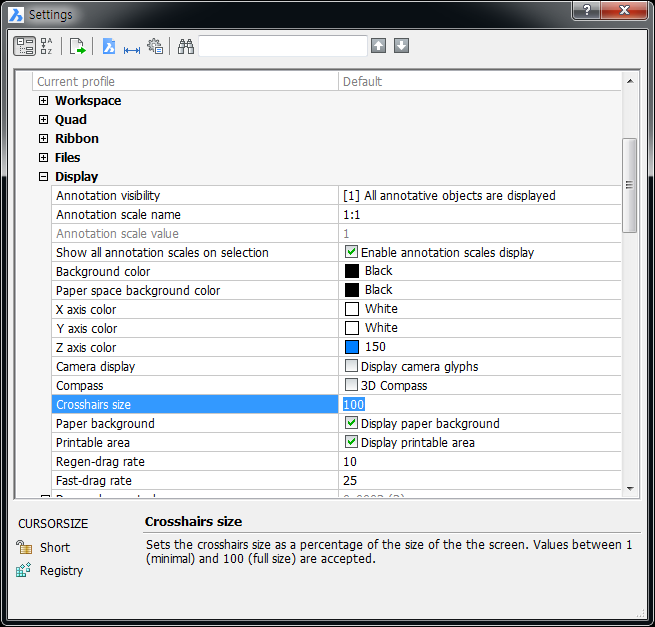
Task: Click the export settings icon
Action: 77,46
